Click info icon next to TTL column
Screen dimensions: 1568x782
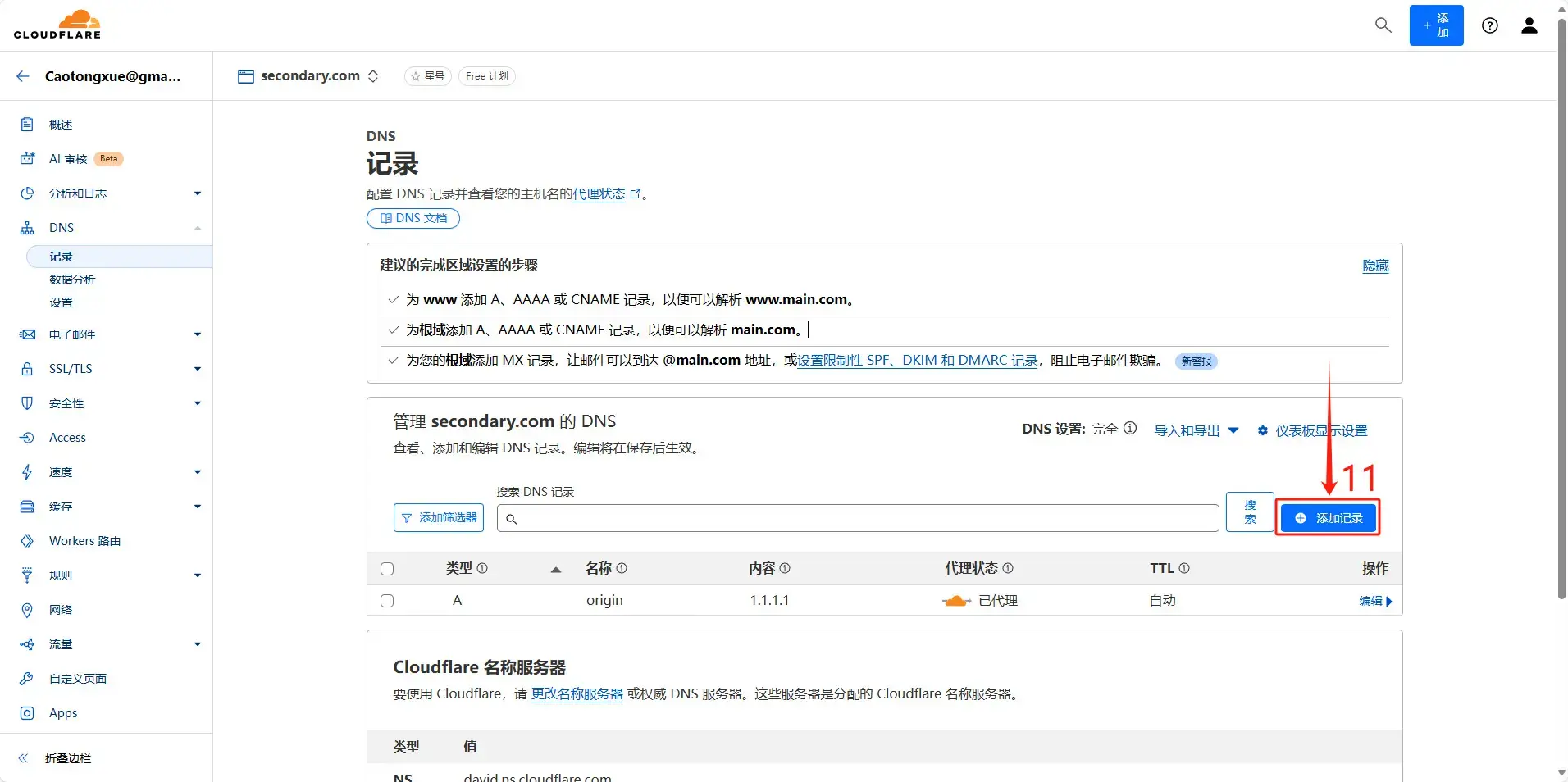pyautogui.click(x=1184, y=568)
